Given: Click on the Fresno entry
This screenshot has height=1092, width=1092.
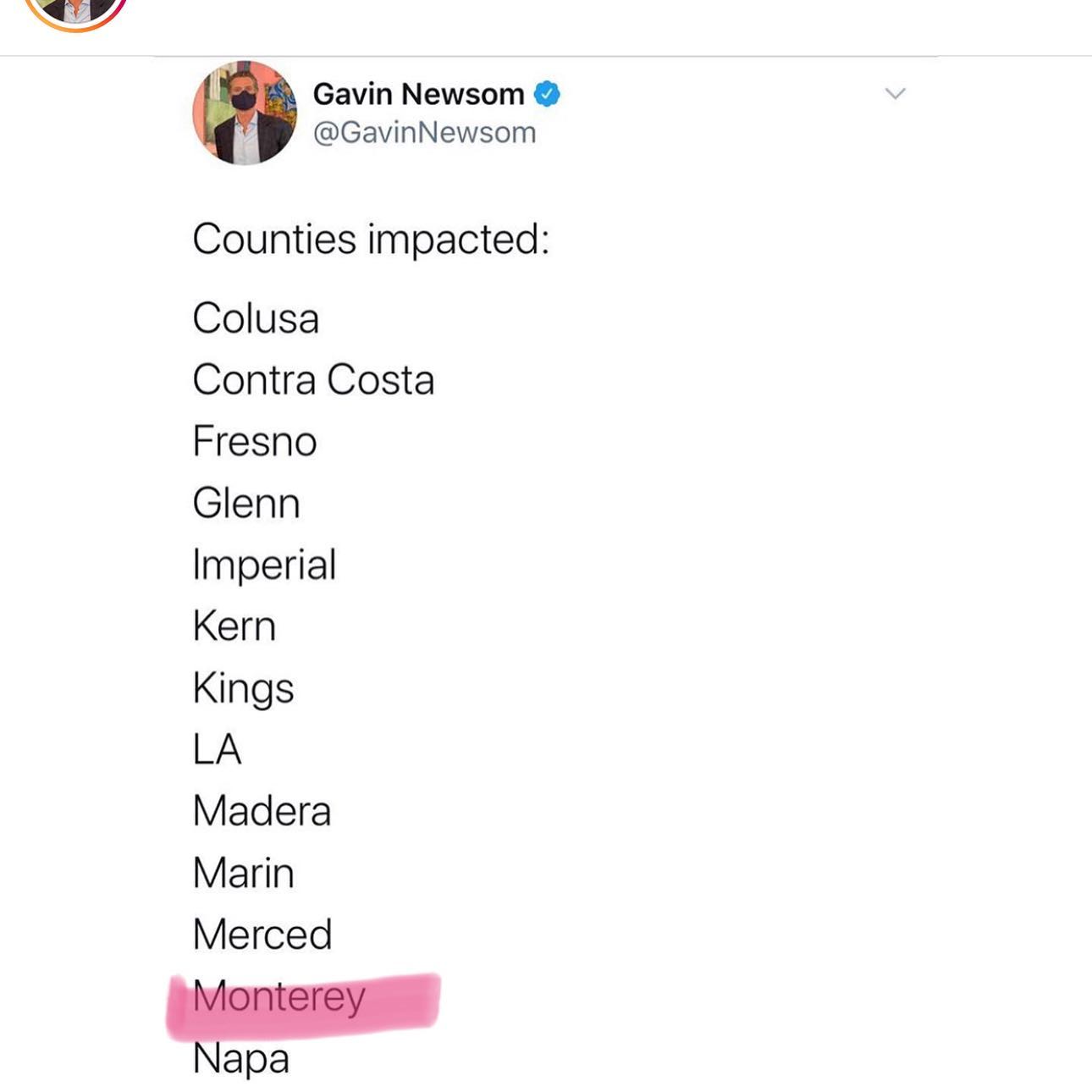Looking at the screenshot, I should tap(254, 441).
